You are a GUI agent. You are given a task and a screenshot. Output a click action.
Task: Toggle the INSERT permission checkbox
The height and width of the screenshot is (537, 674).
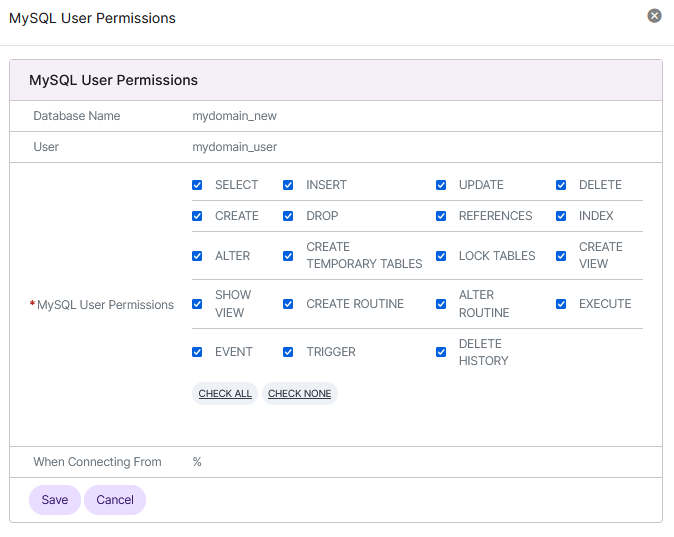288,185
